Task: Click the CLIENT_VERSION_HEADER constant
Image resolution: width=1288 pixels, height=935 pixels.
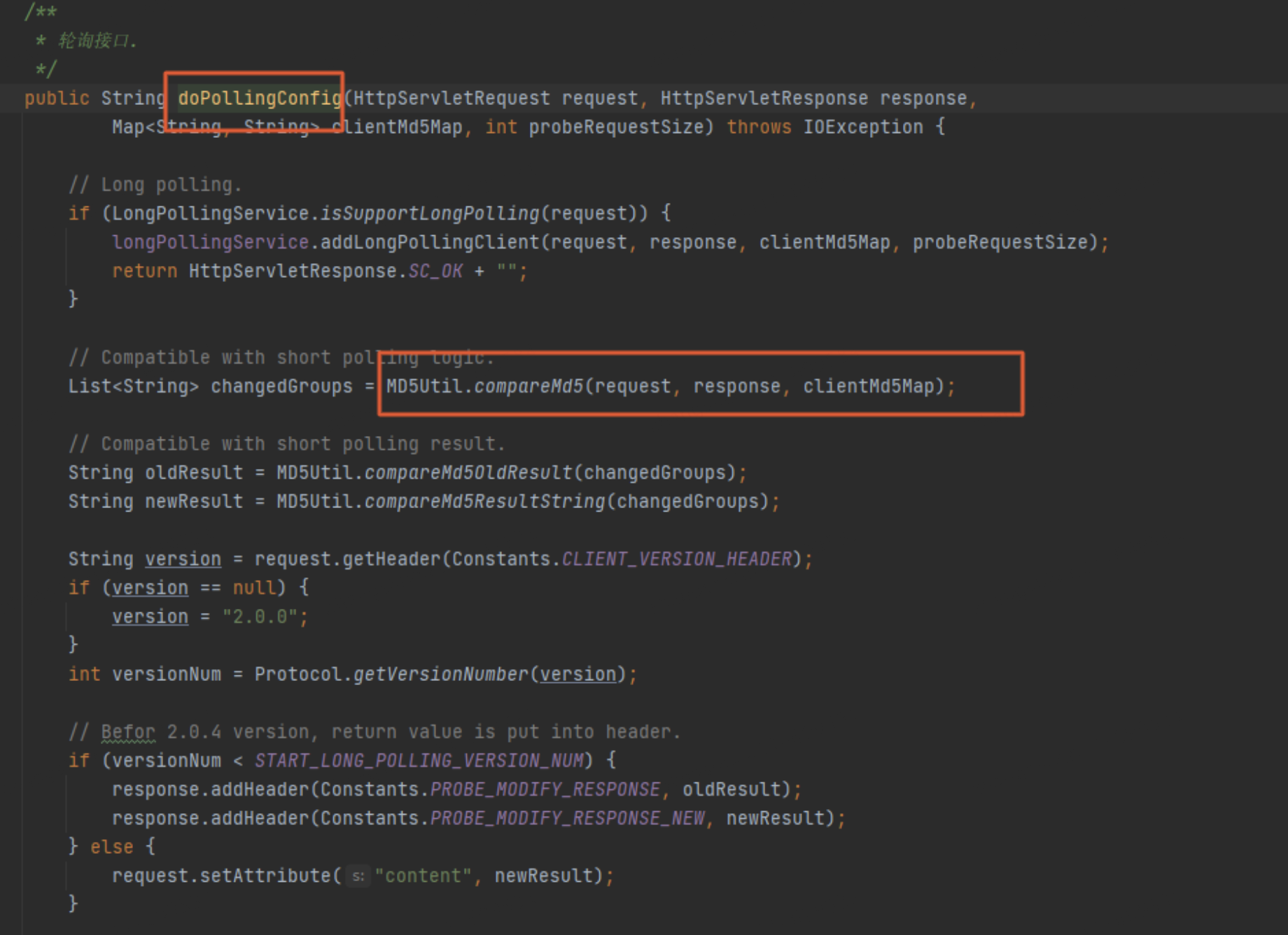Action: [x=677, y=559]
